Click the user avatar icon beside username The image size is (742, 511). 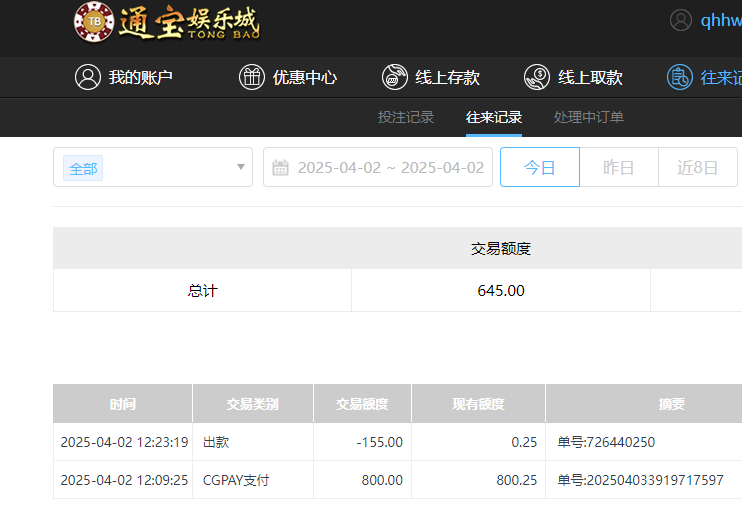click(x=681, y=21)
